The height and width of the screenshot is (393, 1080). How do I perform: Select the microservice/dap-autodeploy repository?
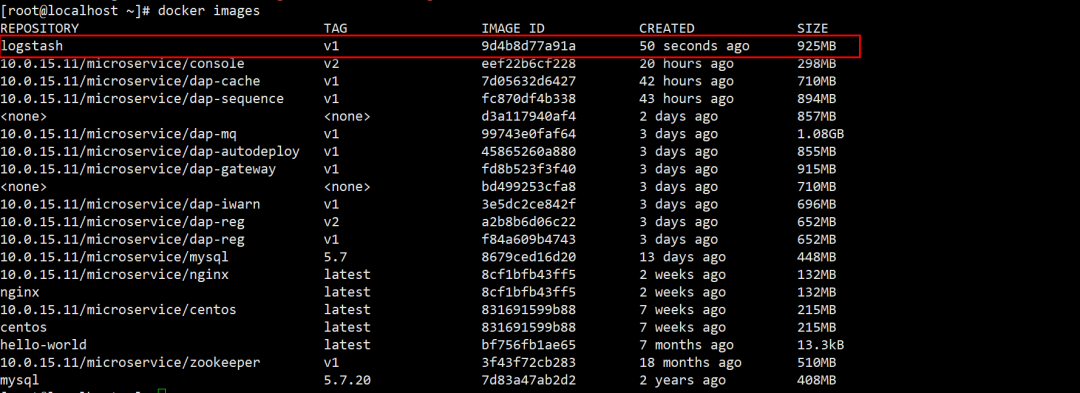coord(149,151)
